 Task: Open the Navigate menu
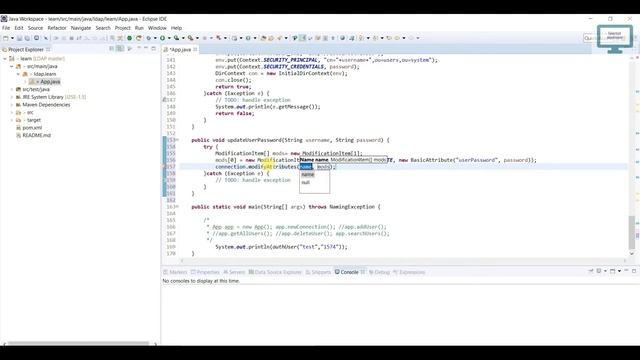pos(81,28)
